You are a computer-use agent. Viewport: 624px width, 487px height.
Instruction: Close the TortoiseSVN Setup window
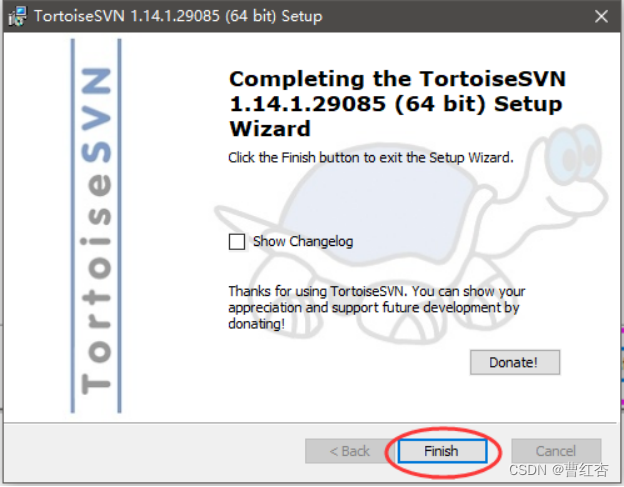(x=601, y=16)
